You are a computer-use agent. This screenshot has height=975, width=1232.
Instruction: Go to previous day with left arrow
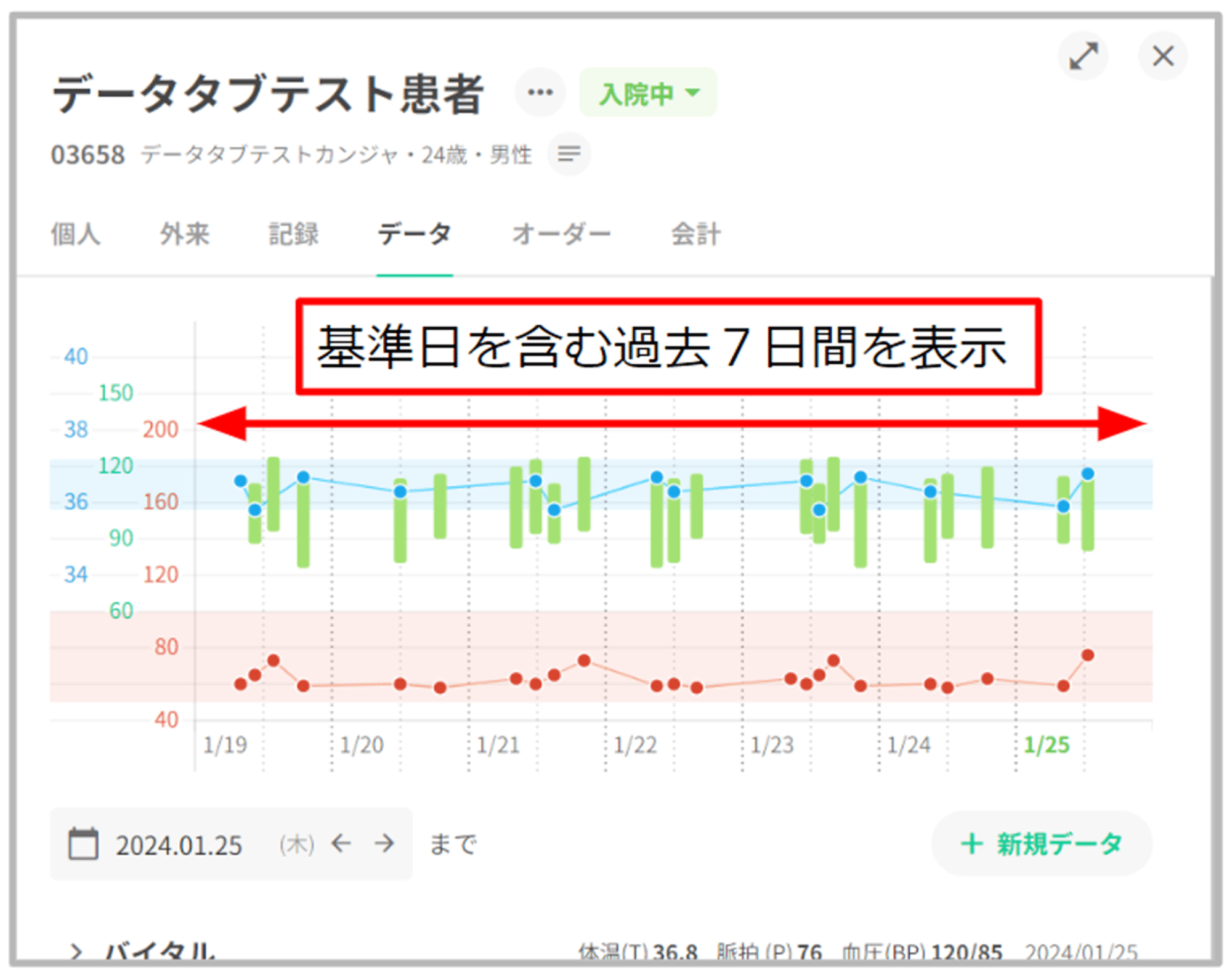[341, 843]
